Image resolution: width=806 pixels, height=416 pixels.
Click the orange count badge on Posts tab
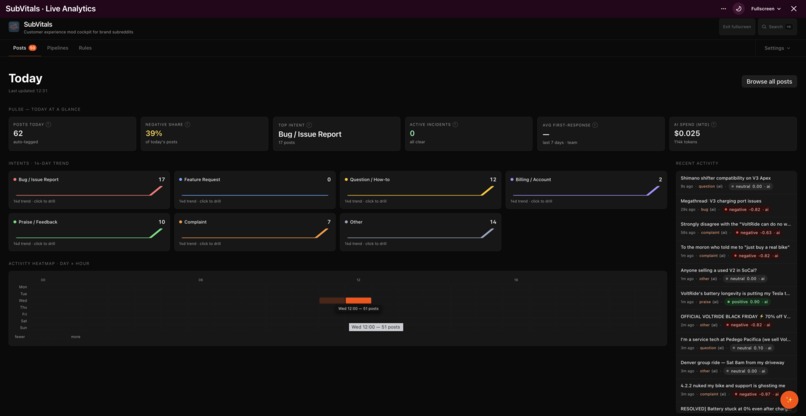pyautogui.click(x=32, y=48)
